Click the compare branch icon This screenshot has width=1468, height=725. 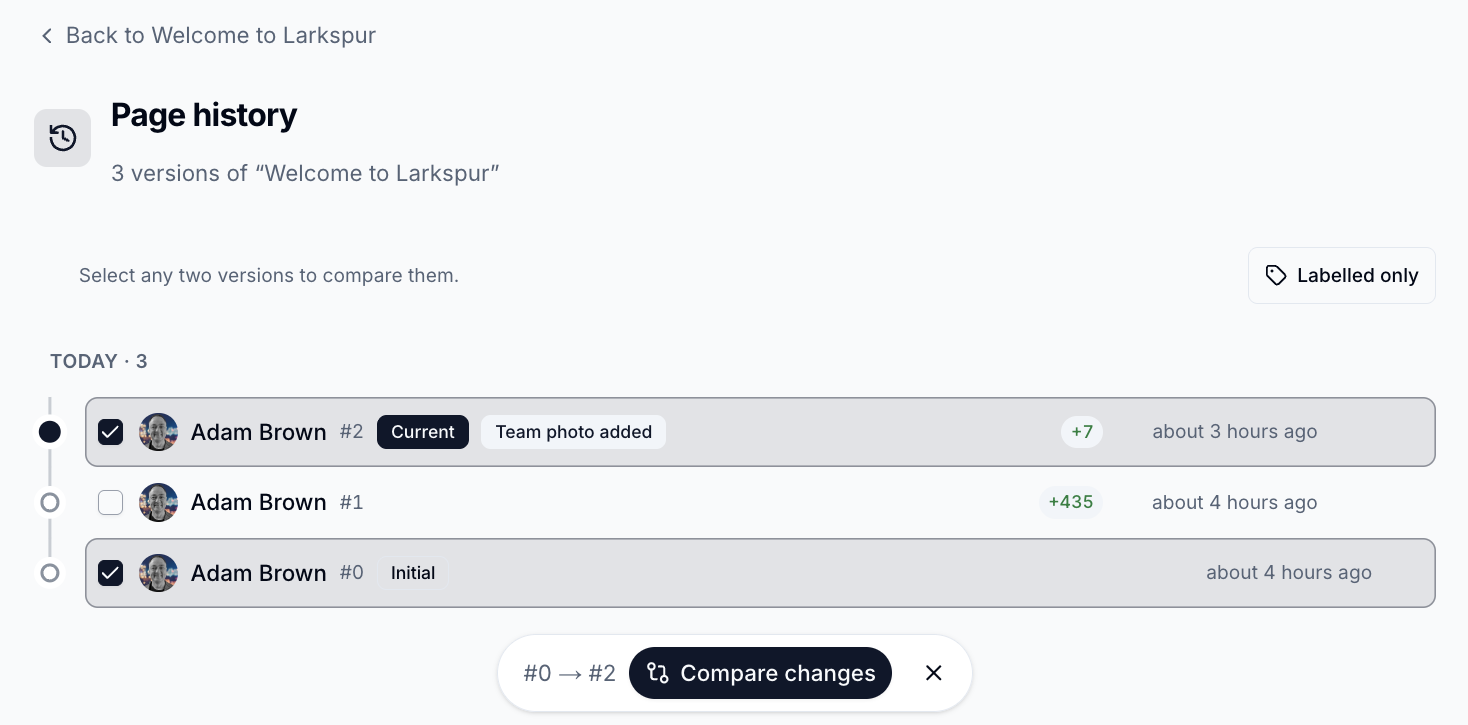658,673
